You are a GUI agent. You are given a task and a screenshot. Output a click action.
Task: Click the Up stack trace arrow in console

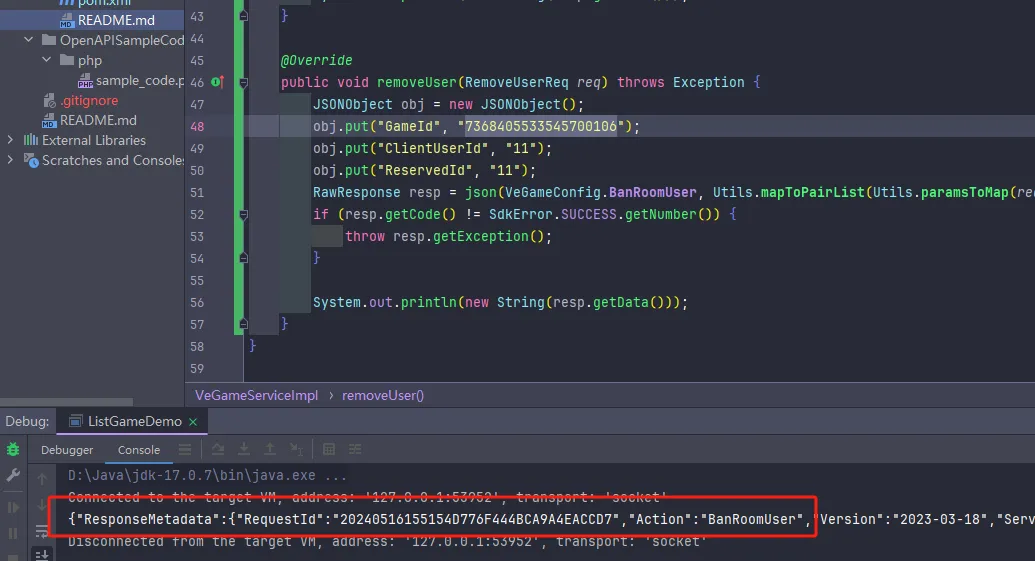42,478
